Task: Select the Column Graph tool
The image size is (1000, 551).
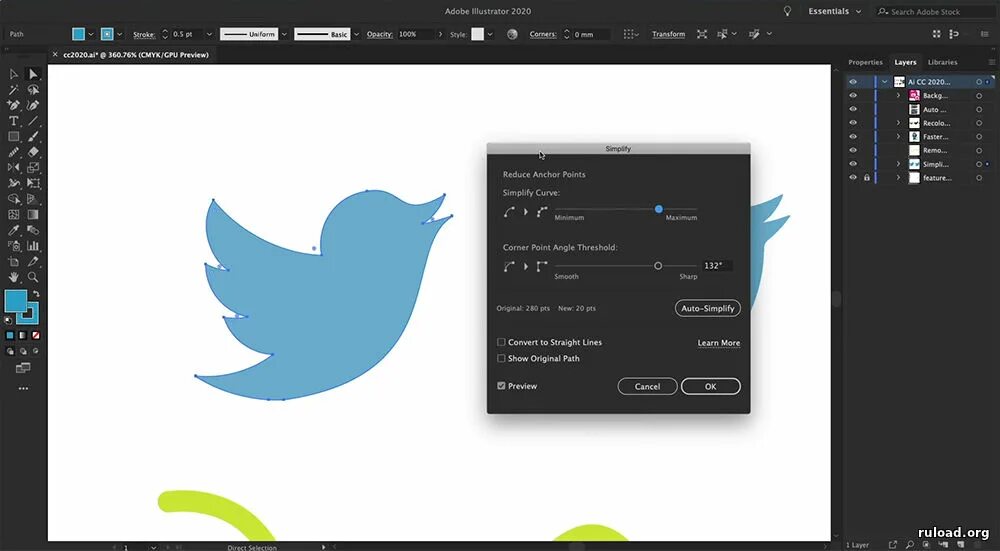Action: click(33, 246)
